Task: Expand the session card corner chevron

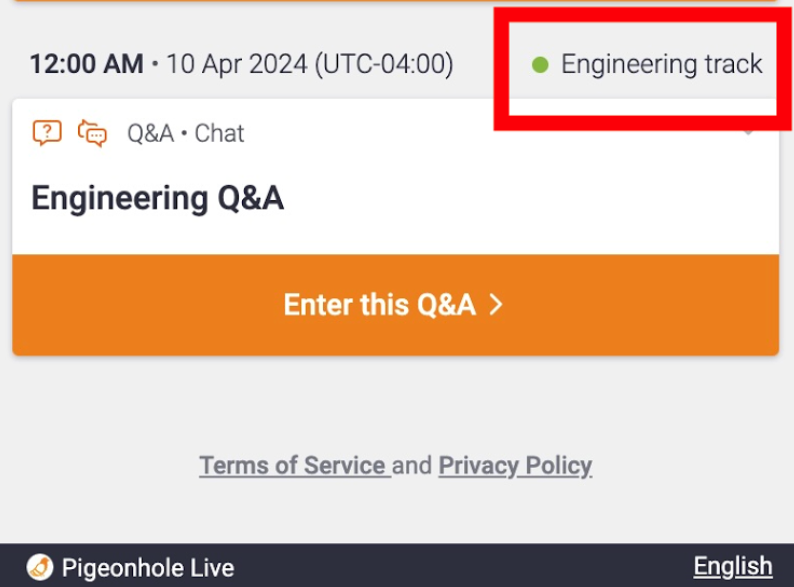Action: (748, 133)
